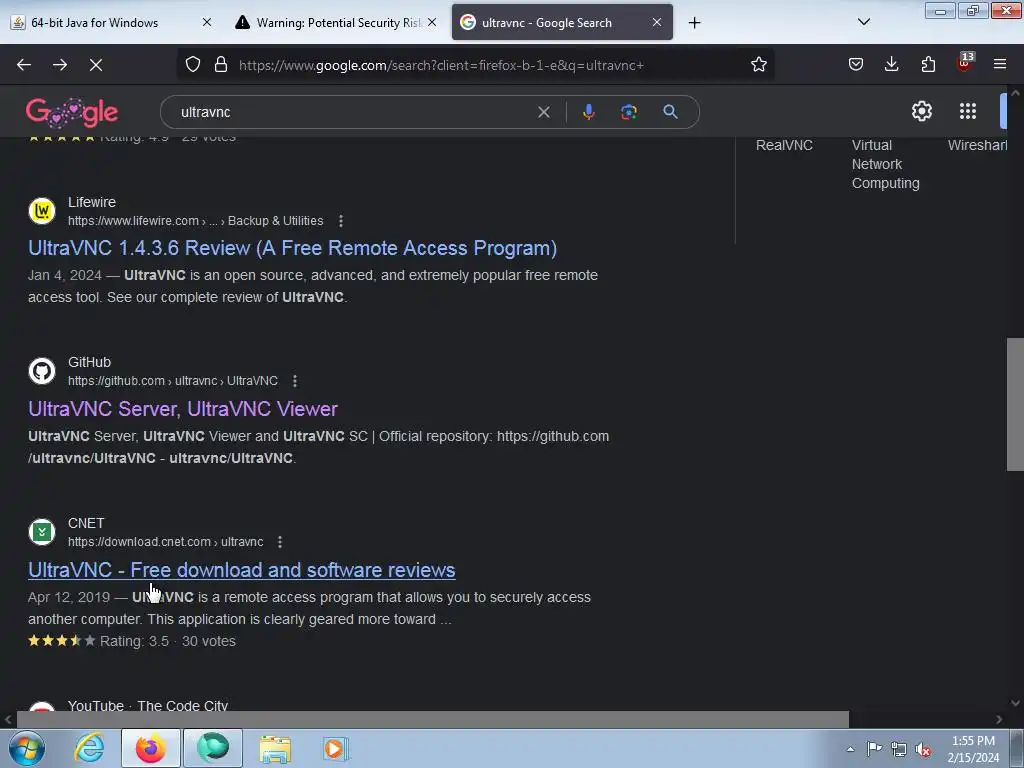The width and height of the screenshot is (1024, 768).
Task: Open the tracking protection shield panel
Action: click(193, 65)
